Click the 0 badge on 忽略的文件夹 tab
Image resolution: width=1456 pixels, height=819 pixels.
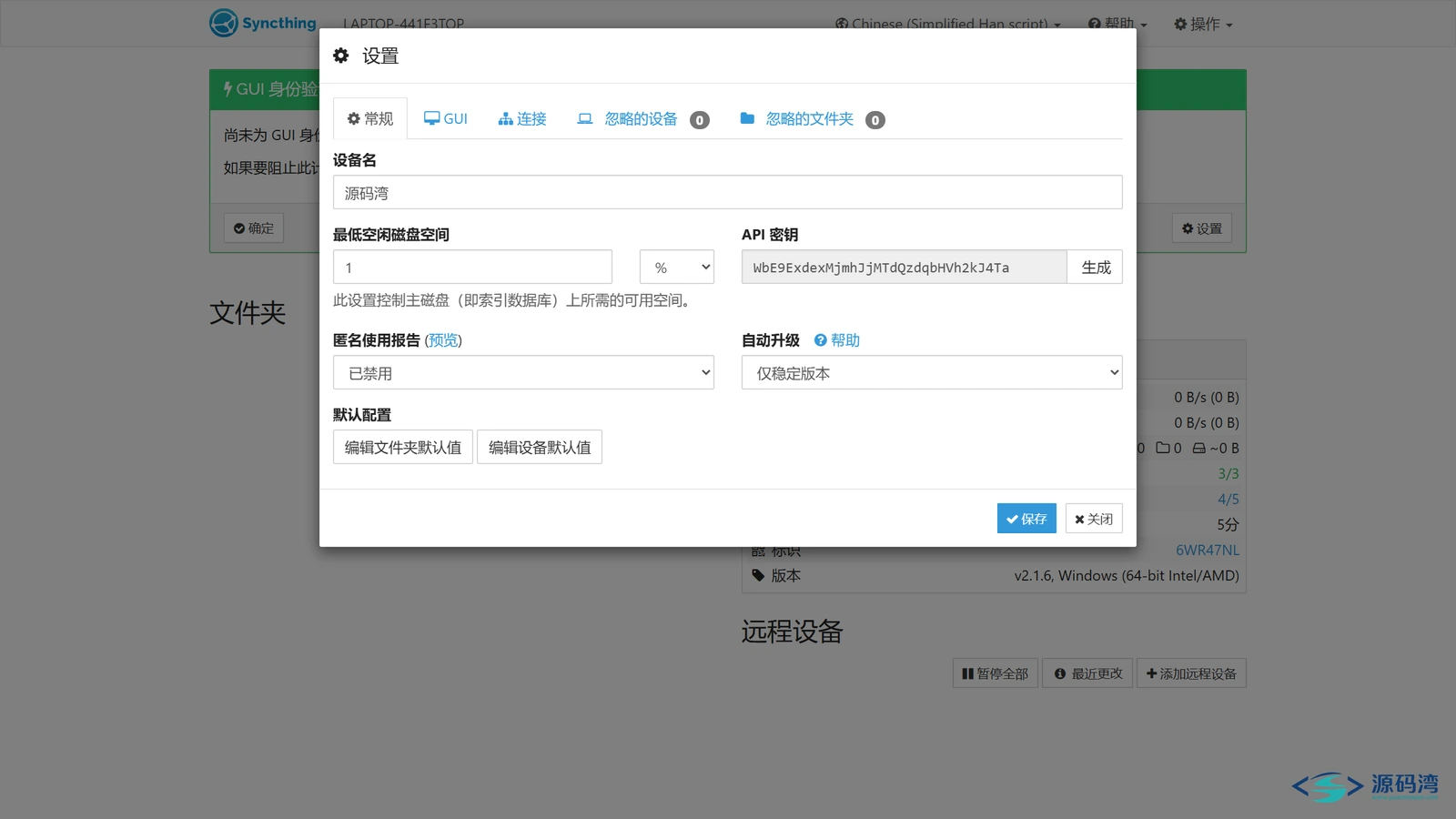point(875,120)
